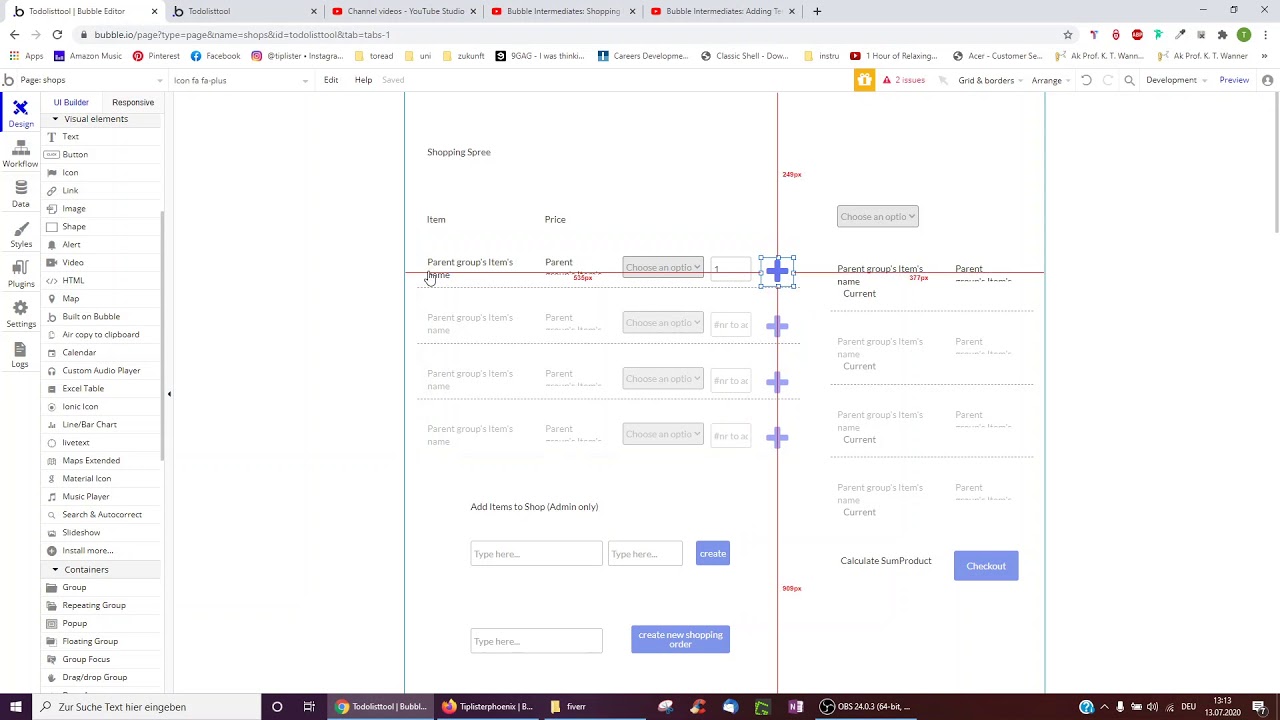
Task: Select the Icon visual element
Action: point(70,173)
